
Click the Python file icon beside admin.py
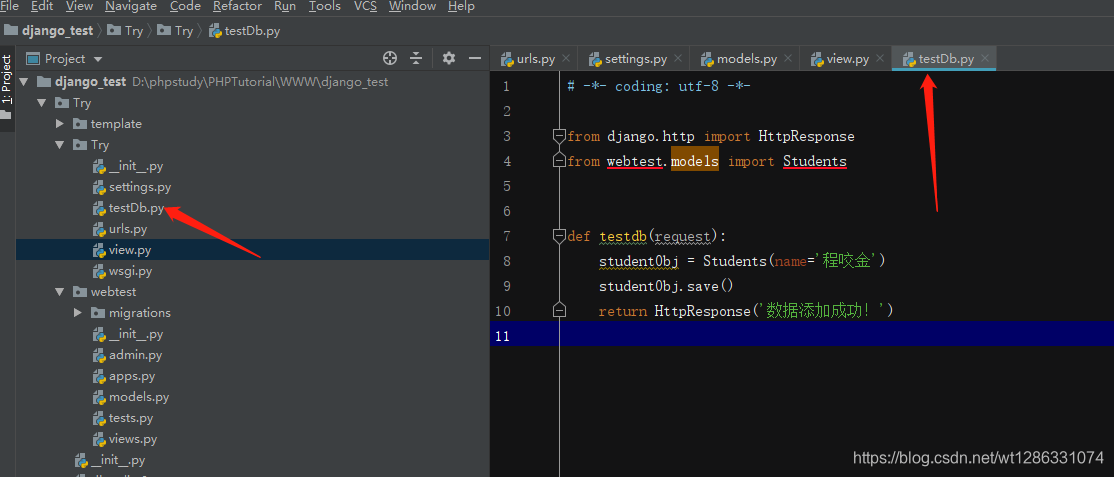pos(99,355)
